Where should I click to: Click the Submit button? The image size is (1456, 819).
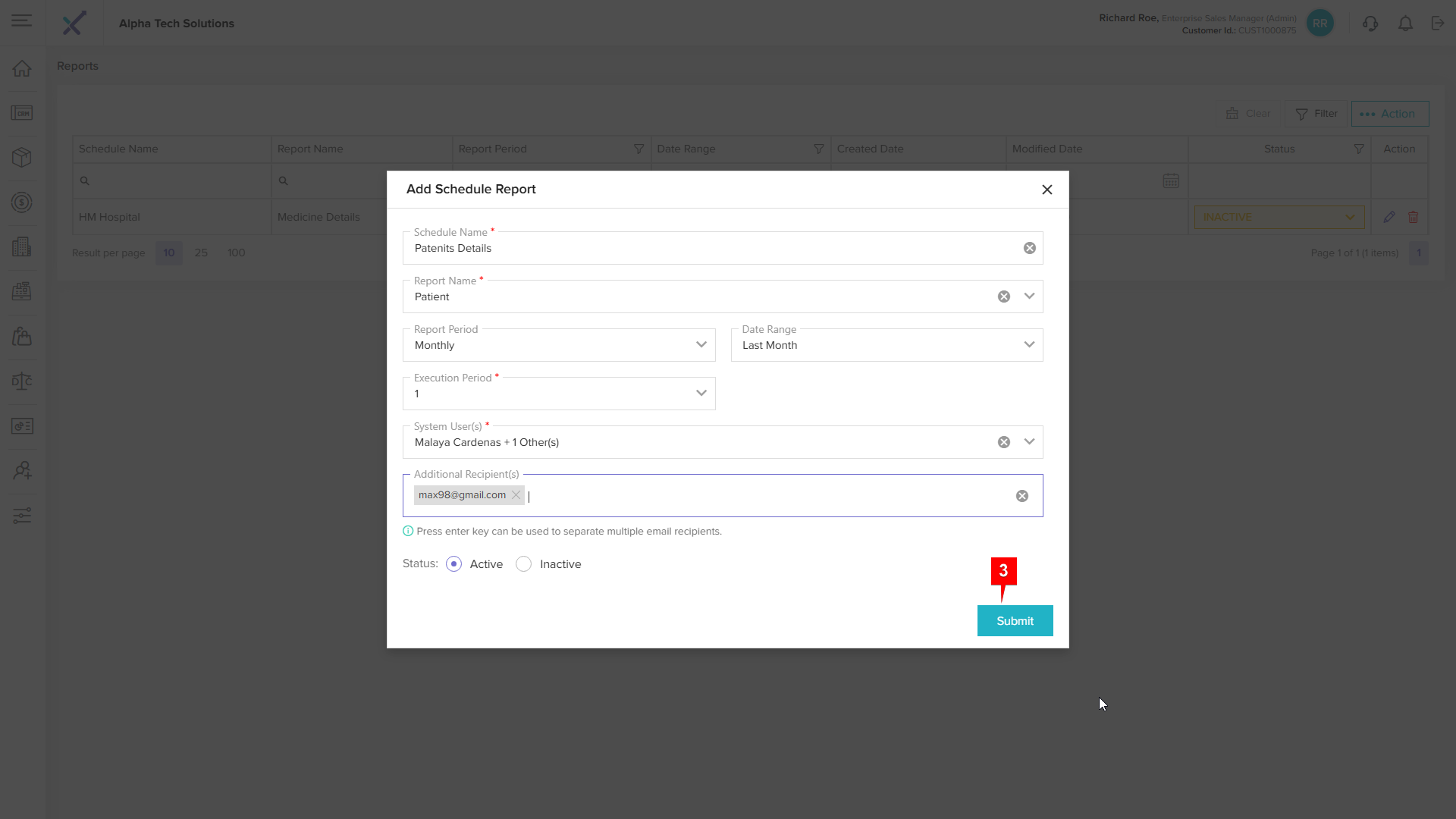click(x=1014, y=621)
